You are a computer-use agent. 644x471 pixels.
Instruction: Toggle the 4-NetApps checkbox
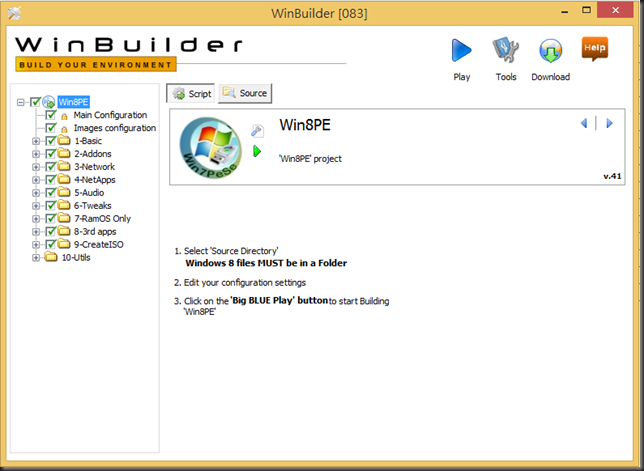click(x=51, y=179)
